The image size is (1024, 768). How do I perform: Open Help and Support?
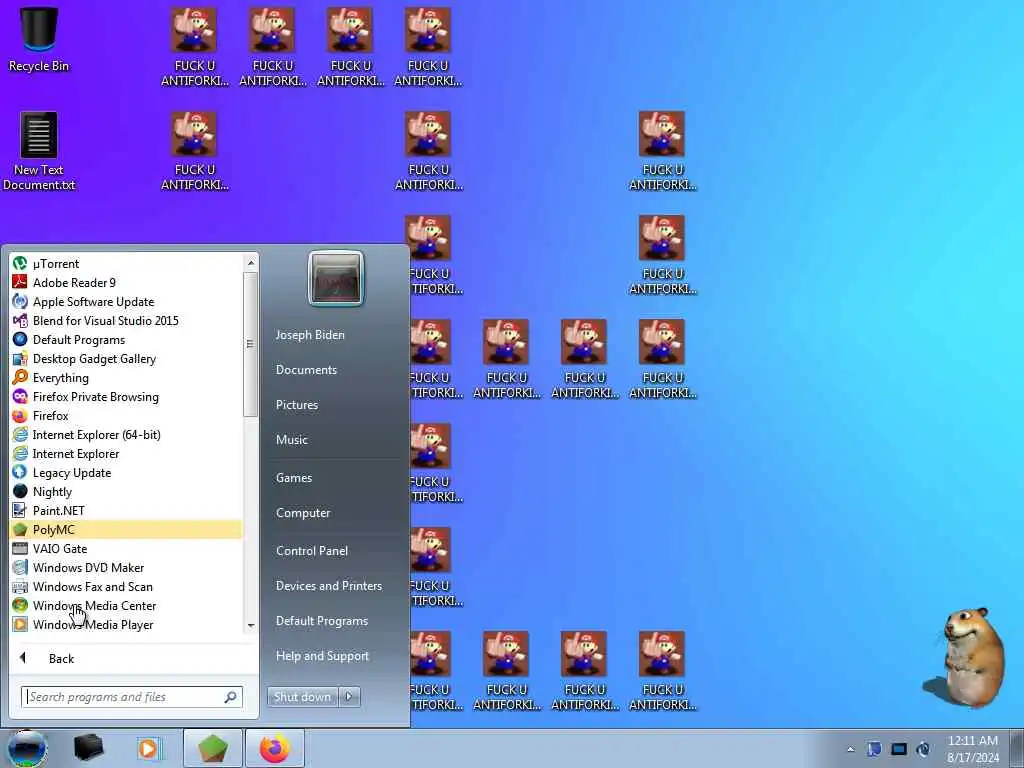[323, 656]
